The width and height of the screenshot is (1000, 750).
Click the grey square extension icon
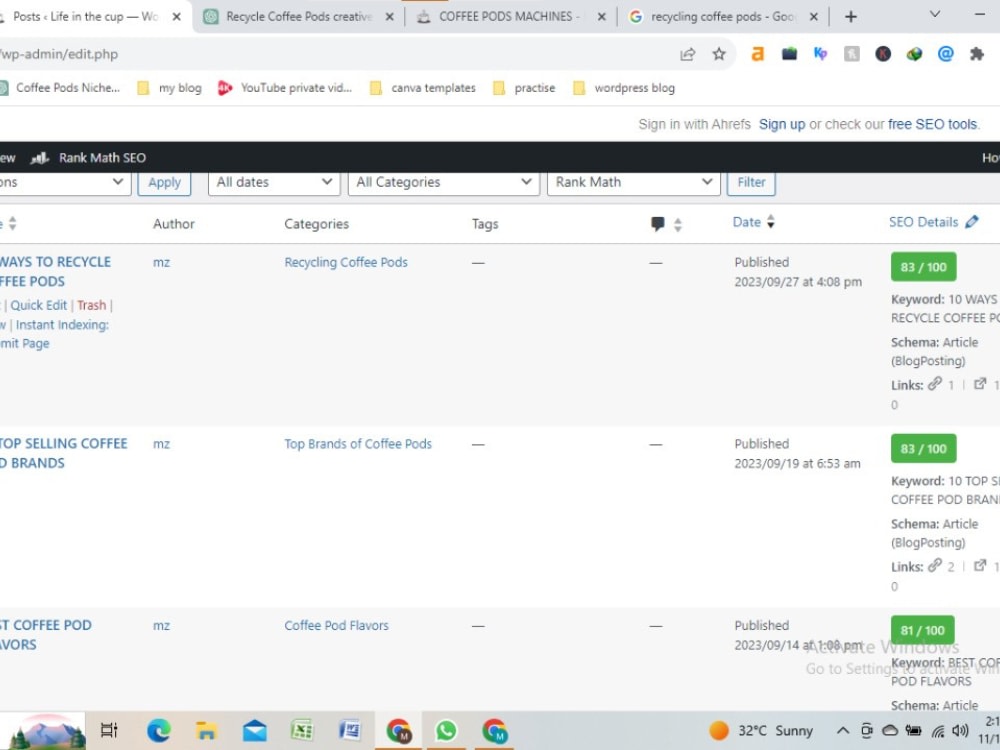tap(851, 54)
